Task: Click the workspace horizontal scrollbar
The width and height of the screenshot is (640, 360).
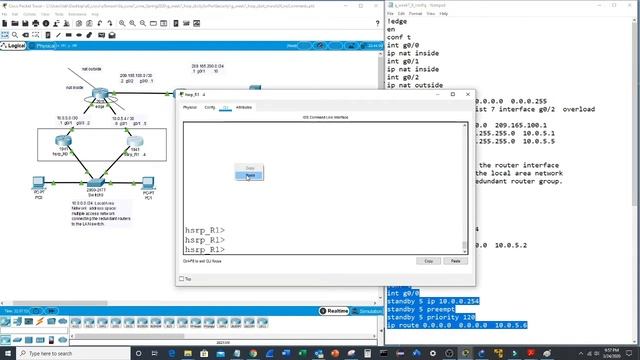Action: [x=60, y=303]
